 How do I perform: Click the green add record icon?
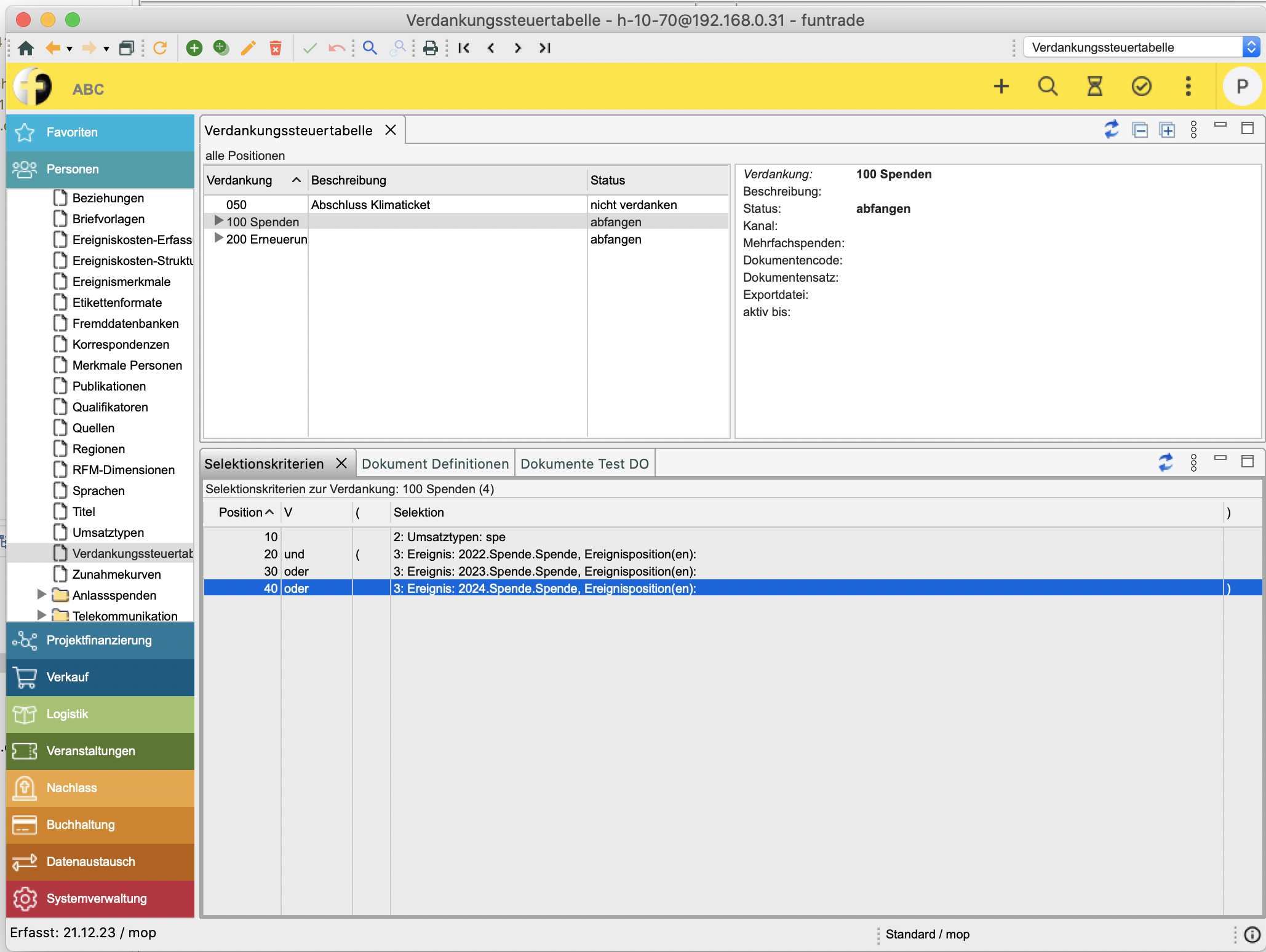194,48
